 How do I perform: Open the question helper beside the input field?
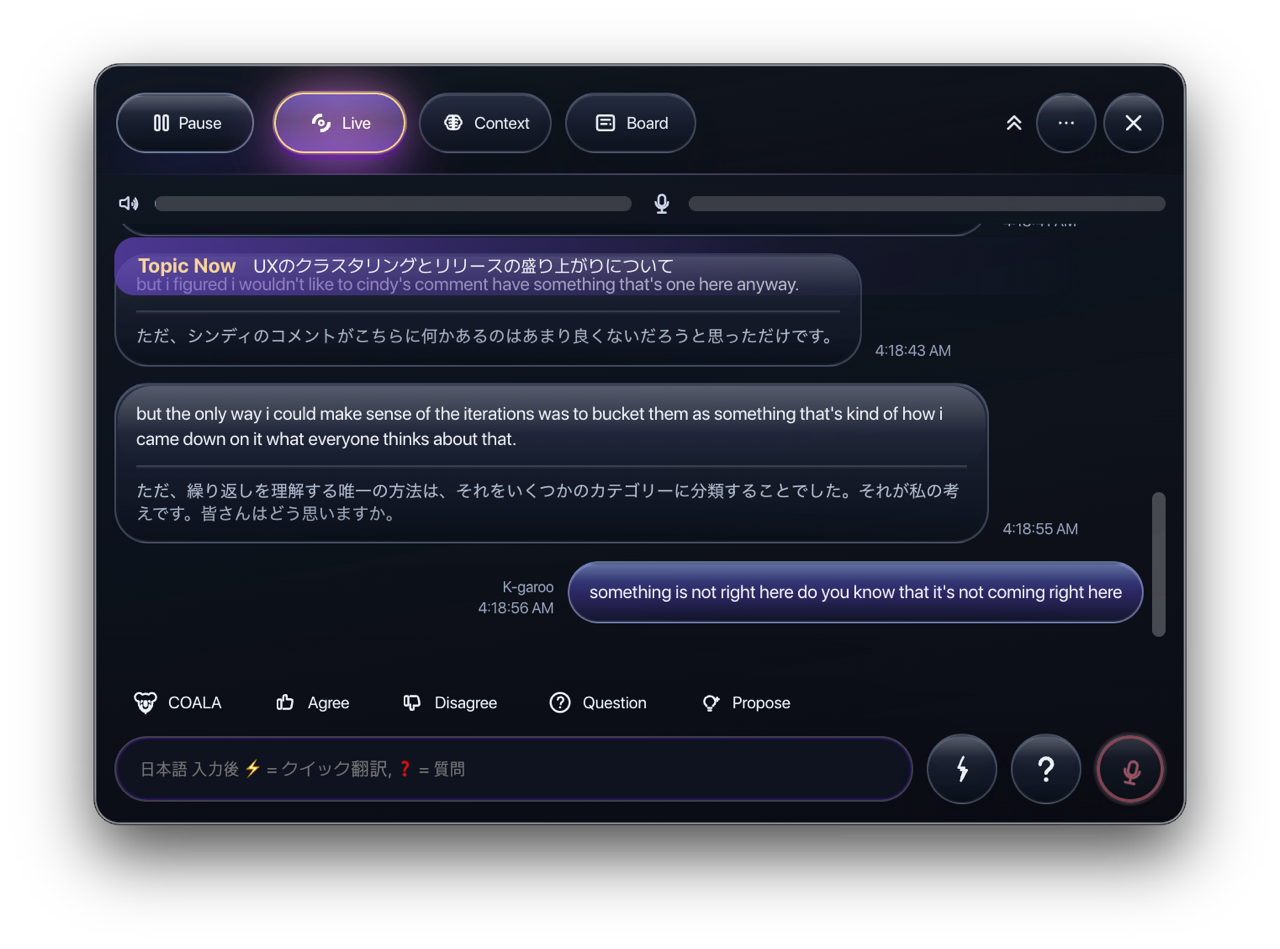[x=1046, y=769]
